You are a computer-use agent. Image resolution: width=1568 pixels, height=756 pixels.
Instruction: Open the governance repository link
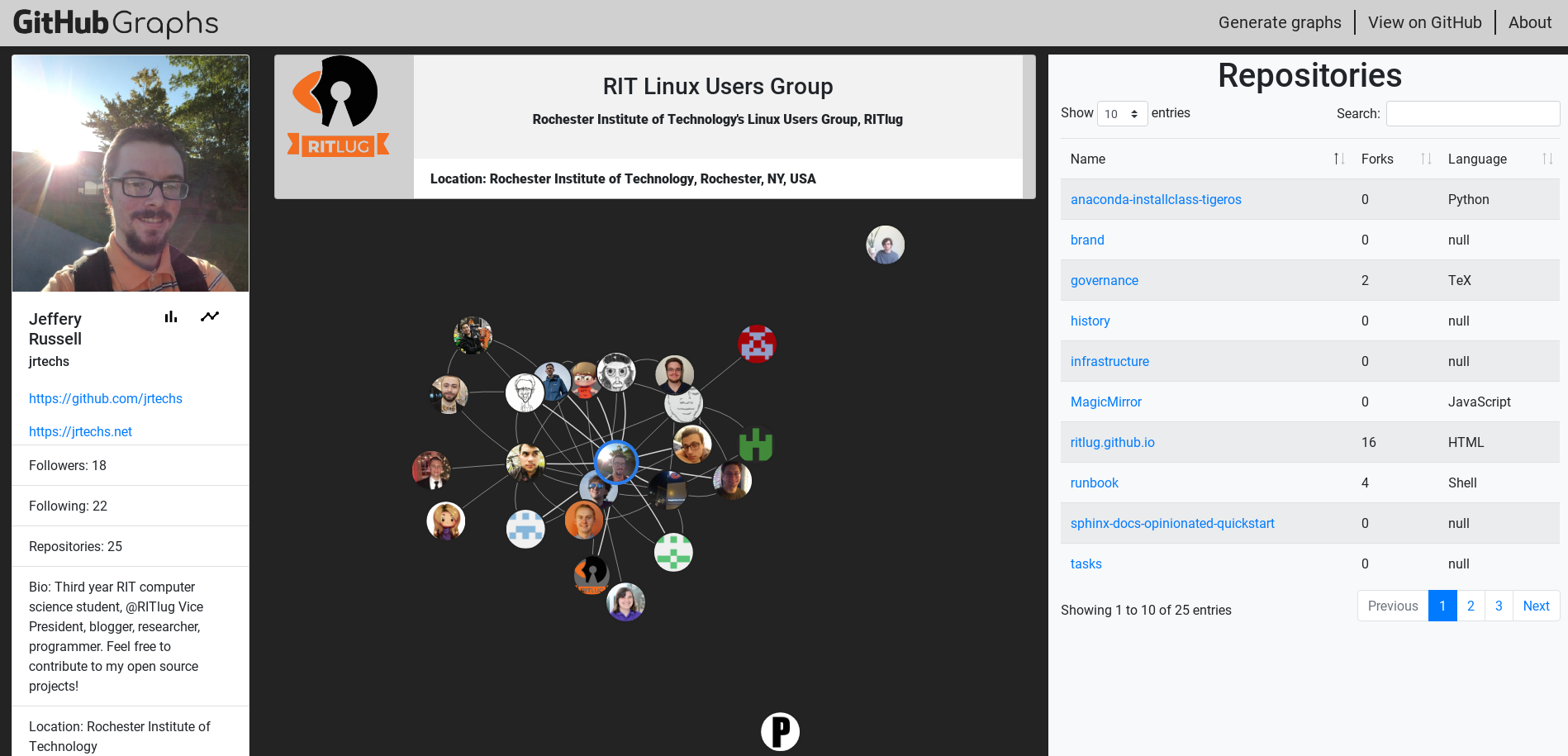[1104, 280]
